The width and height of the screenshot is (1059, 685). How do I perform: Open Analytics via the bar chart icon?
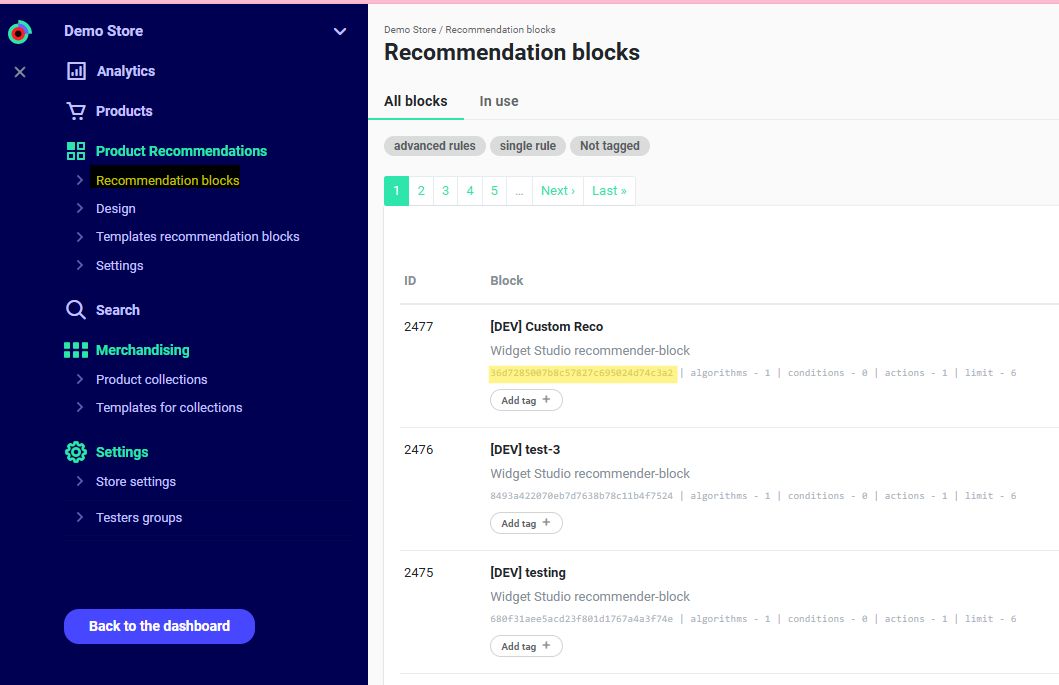(76, 71)
